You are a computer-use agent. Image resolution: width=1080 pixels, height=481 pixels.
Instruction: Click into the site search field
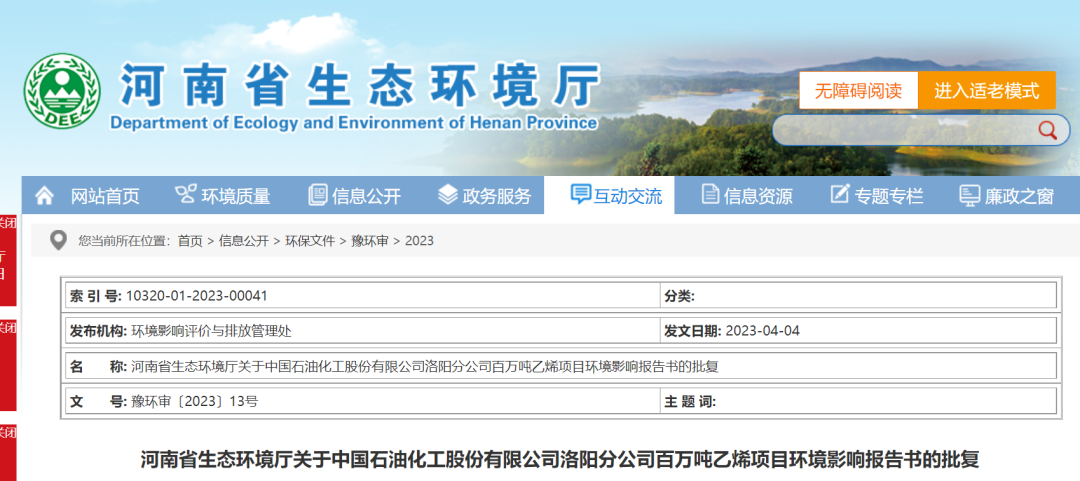pyautogui.click(x=900, y=130)
